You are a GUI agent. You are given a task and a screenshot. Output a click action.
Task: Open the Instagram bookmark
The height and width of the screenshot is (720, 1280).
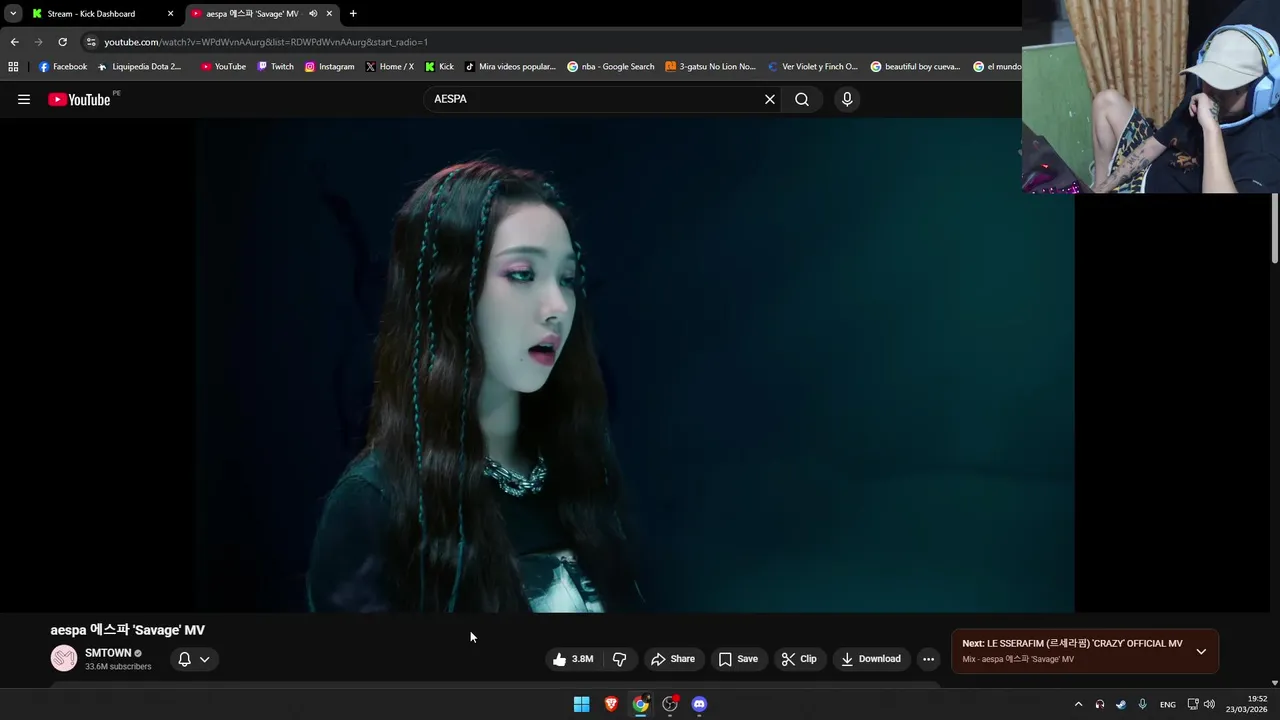pyautogui.click(x=329, y=67)
